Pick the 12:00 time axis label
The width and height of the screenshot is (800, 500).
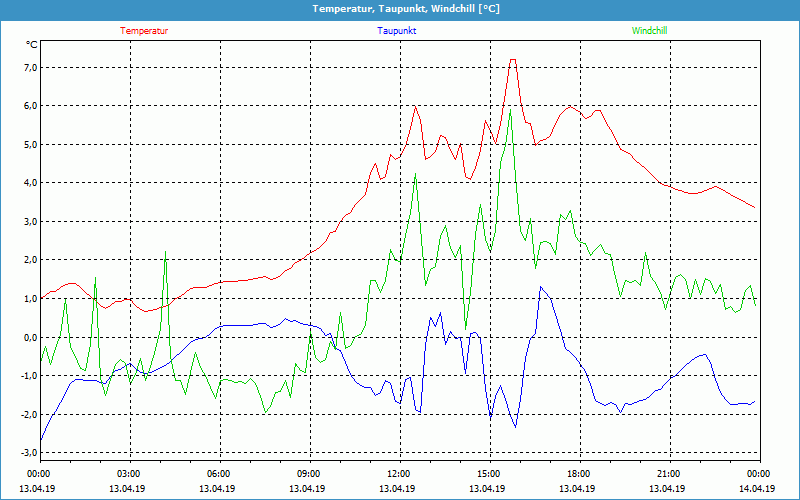(398, 474)
